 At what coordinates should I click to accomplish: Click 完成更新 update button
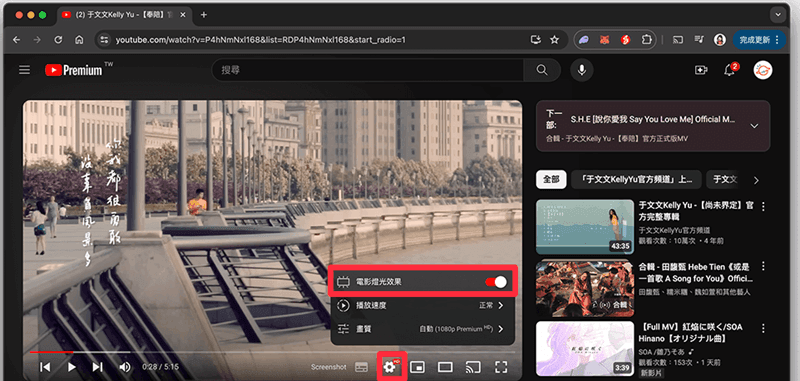pyautogui.click(x=759, y=40)
